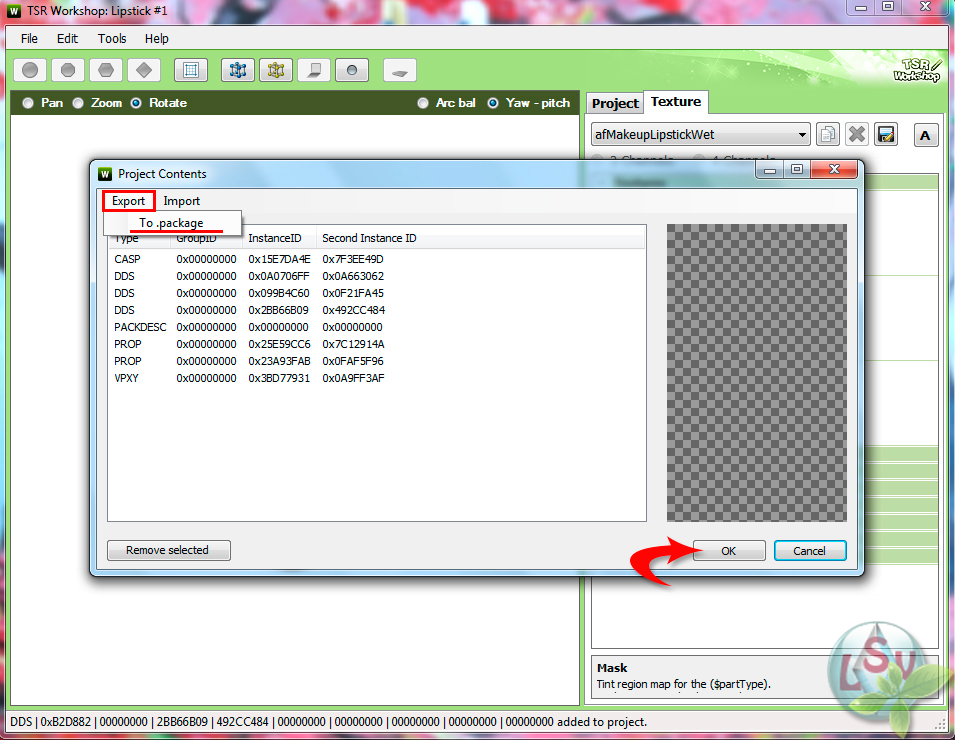Click the InstanceID column header
The height and width of the screenshot is (740, 955).
[279, 239]
